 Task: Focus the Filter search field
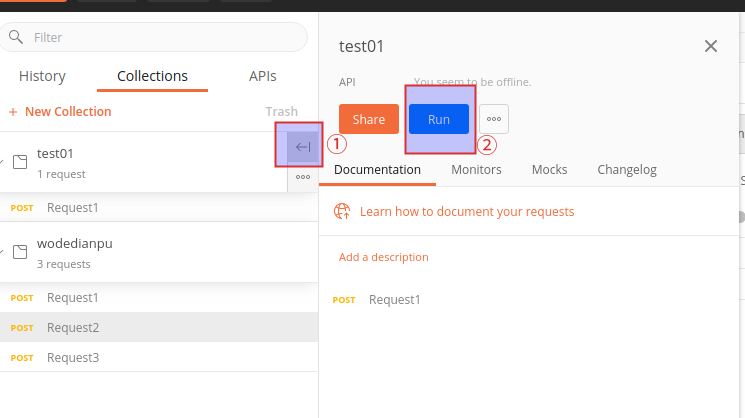[x=153, y=37]
